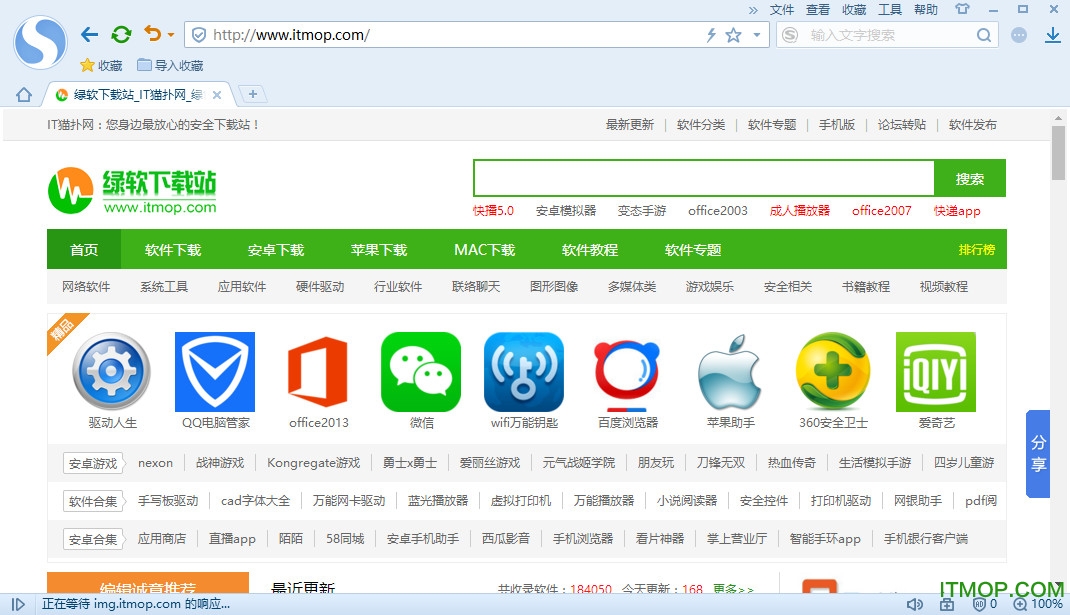Open the round chat bubble icon
This screenshot has height=615, width=1070.
click(1019, 35)
